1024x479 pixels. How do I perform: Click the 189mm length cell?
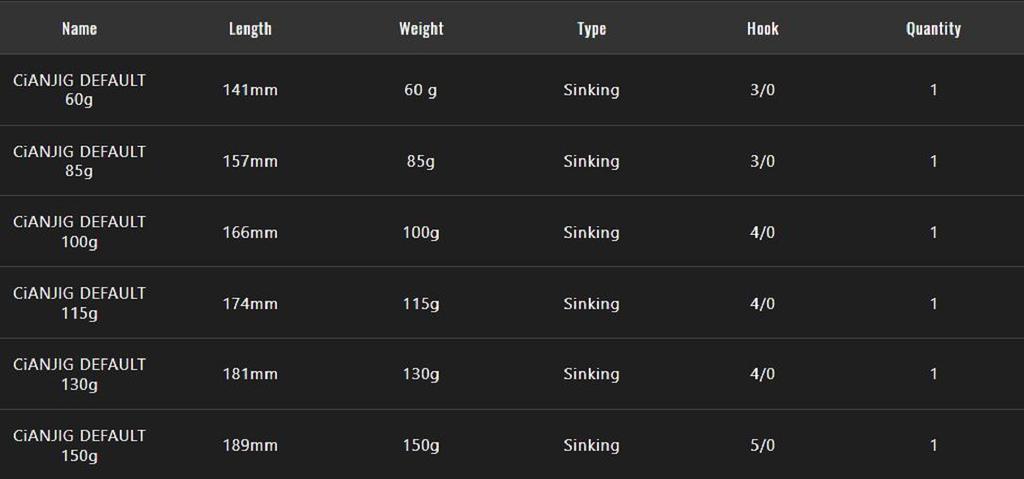(x=250, y=445)
